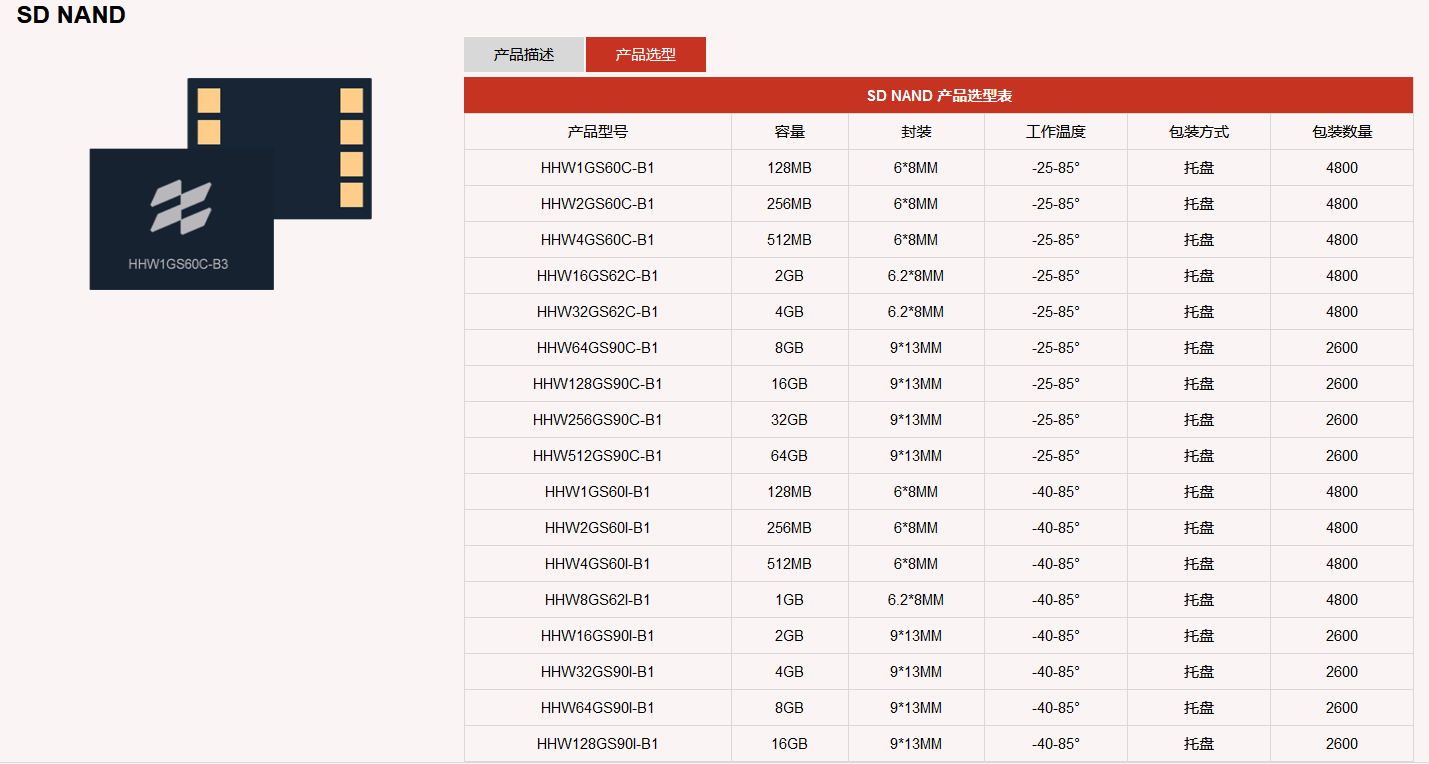Viewport: 1429px width, 764px height.
Task: Select model HHW16GS62C-B1
Action: point(598,276)
